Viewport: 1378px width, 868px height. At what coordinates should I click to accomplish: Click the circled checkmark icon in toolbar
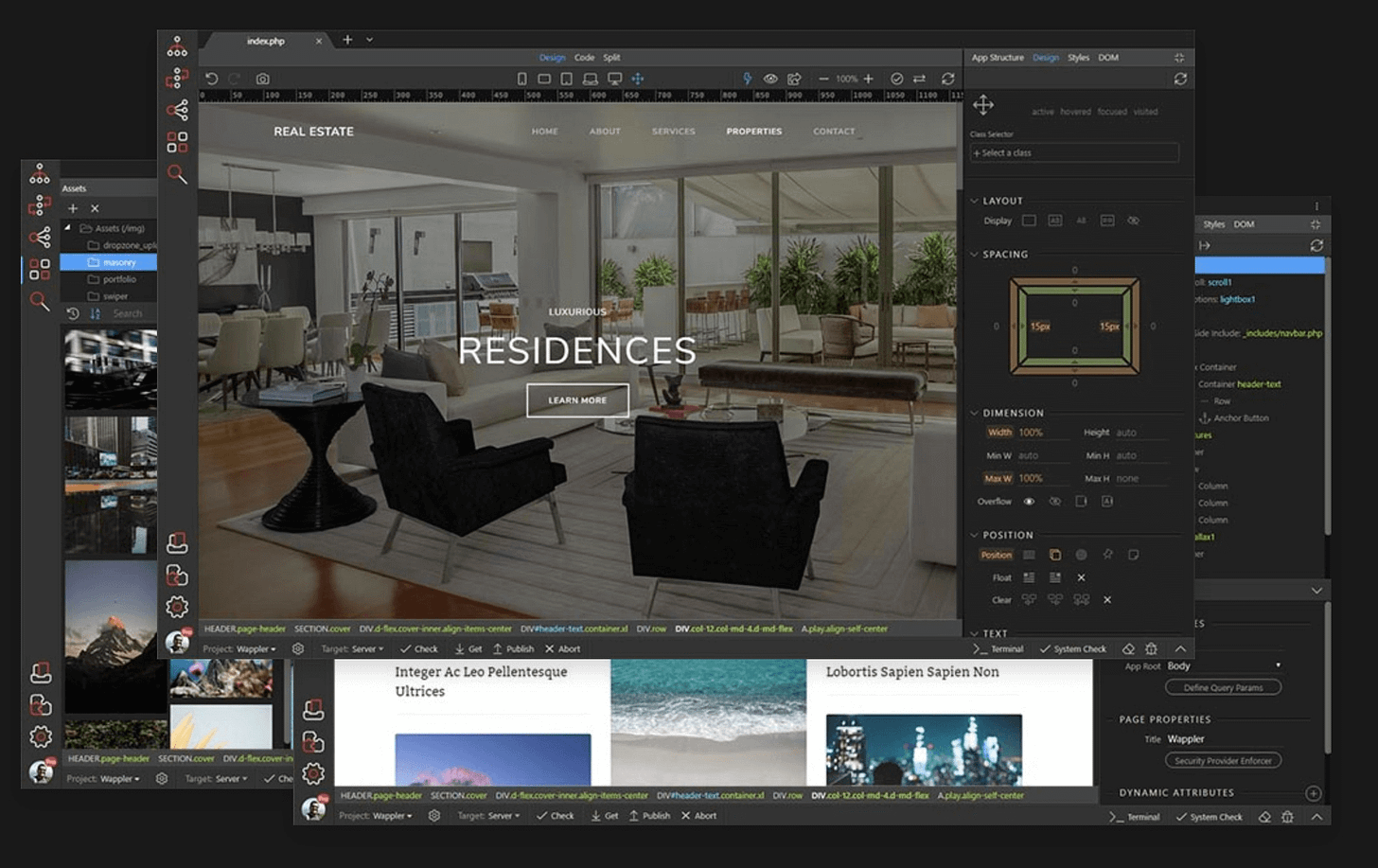click(x=896, y=79)
